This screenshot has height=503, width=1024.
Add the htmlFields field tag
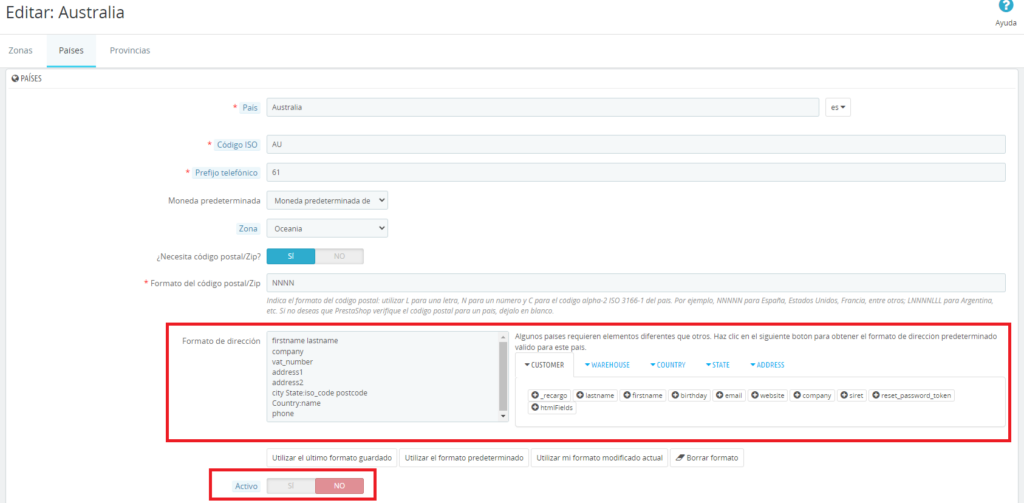point(552,408)
